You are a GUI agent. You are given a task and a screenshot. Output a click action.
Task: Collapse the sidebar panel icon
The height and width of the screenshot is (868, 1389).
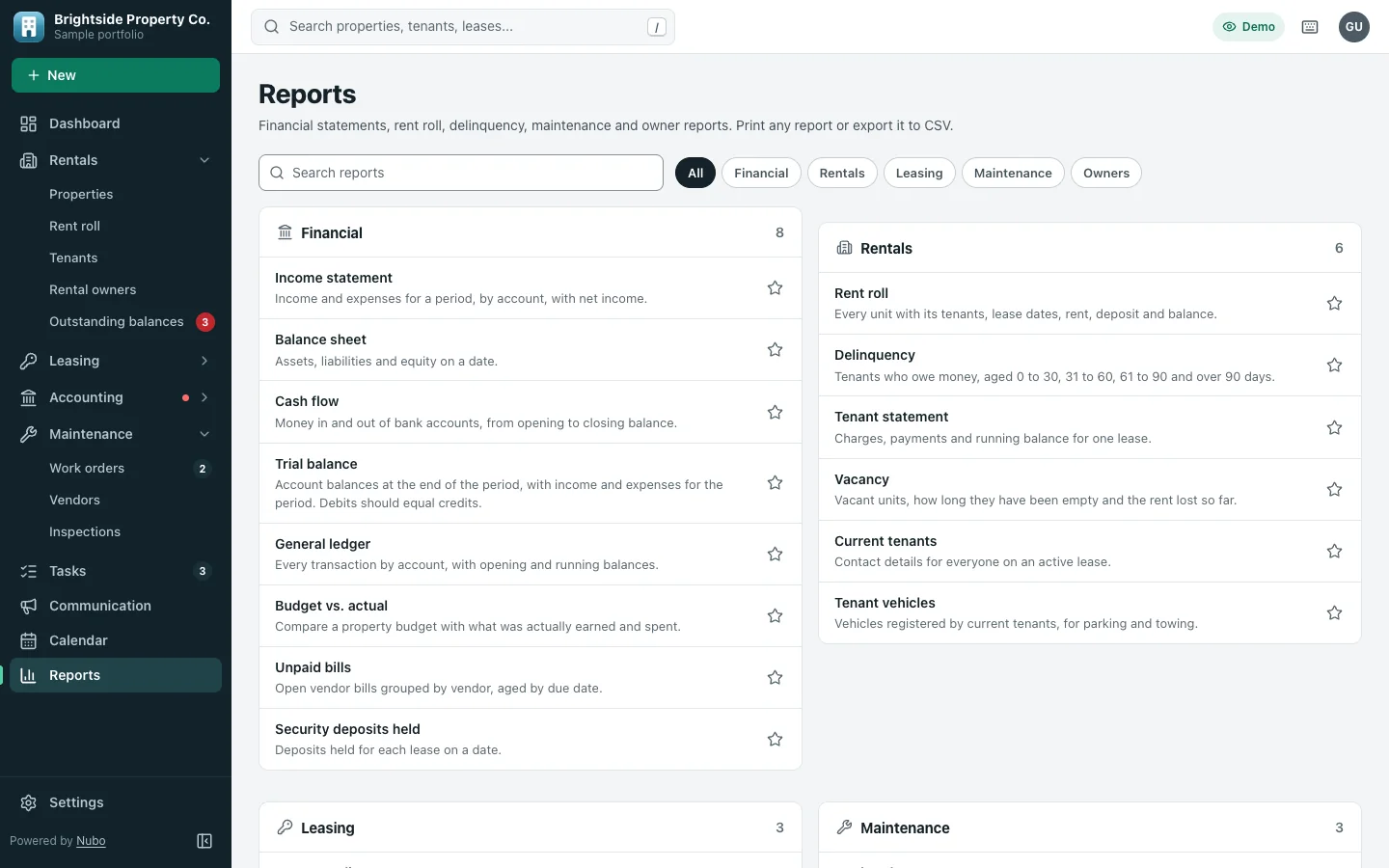(x=204, y=841)
